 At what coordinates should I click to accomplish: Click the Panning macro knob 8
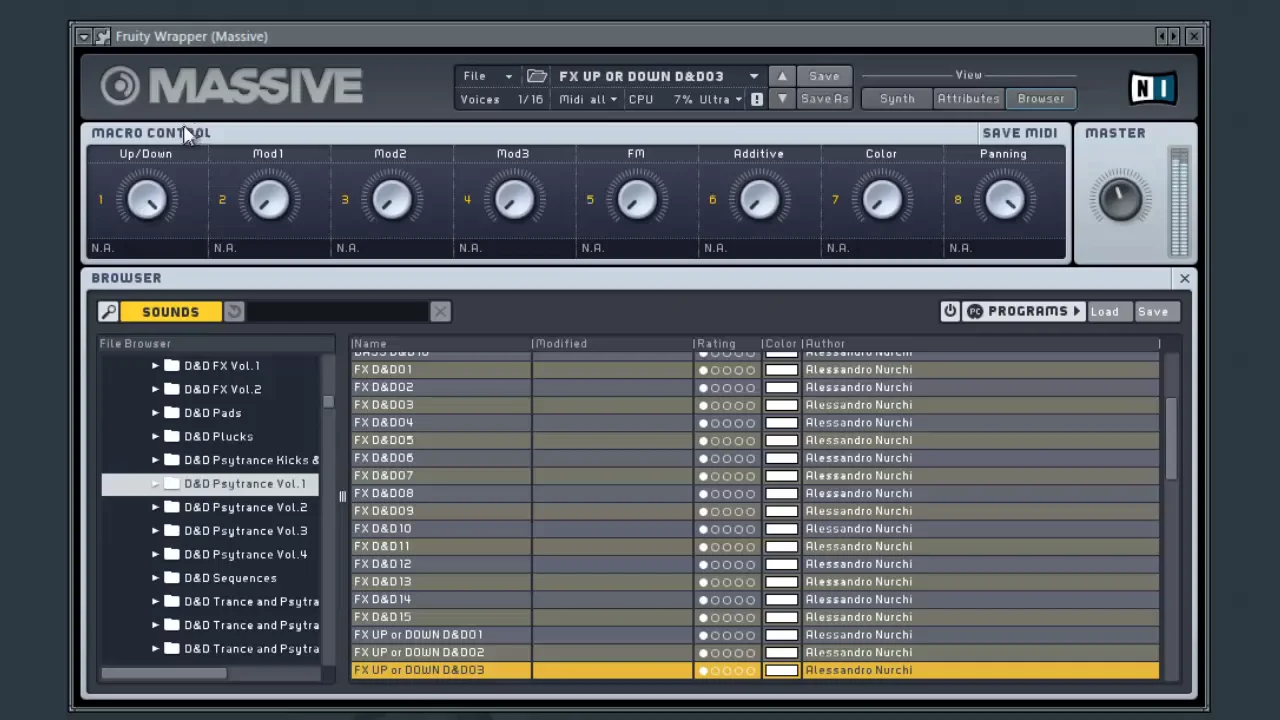(1004, 199)
